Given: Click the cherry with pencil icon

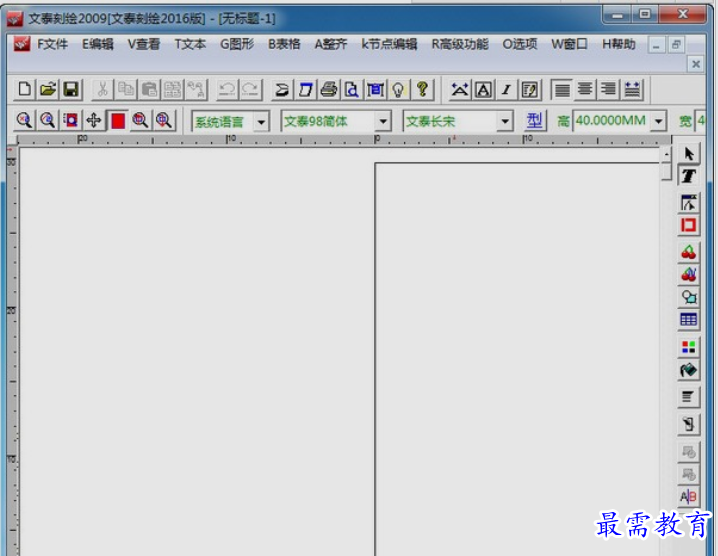Looking at the screenshot, I should [688, 274].
